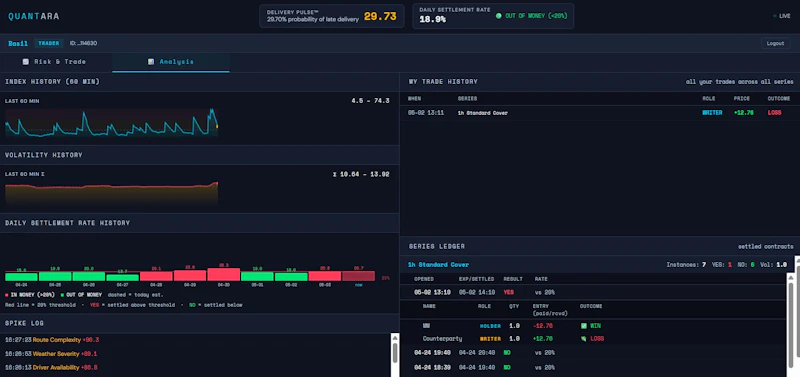Click the LOSS icon in Counterparty row

click(584, 339)
